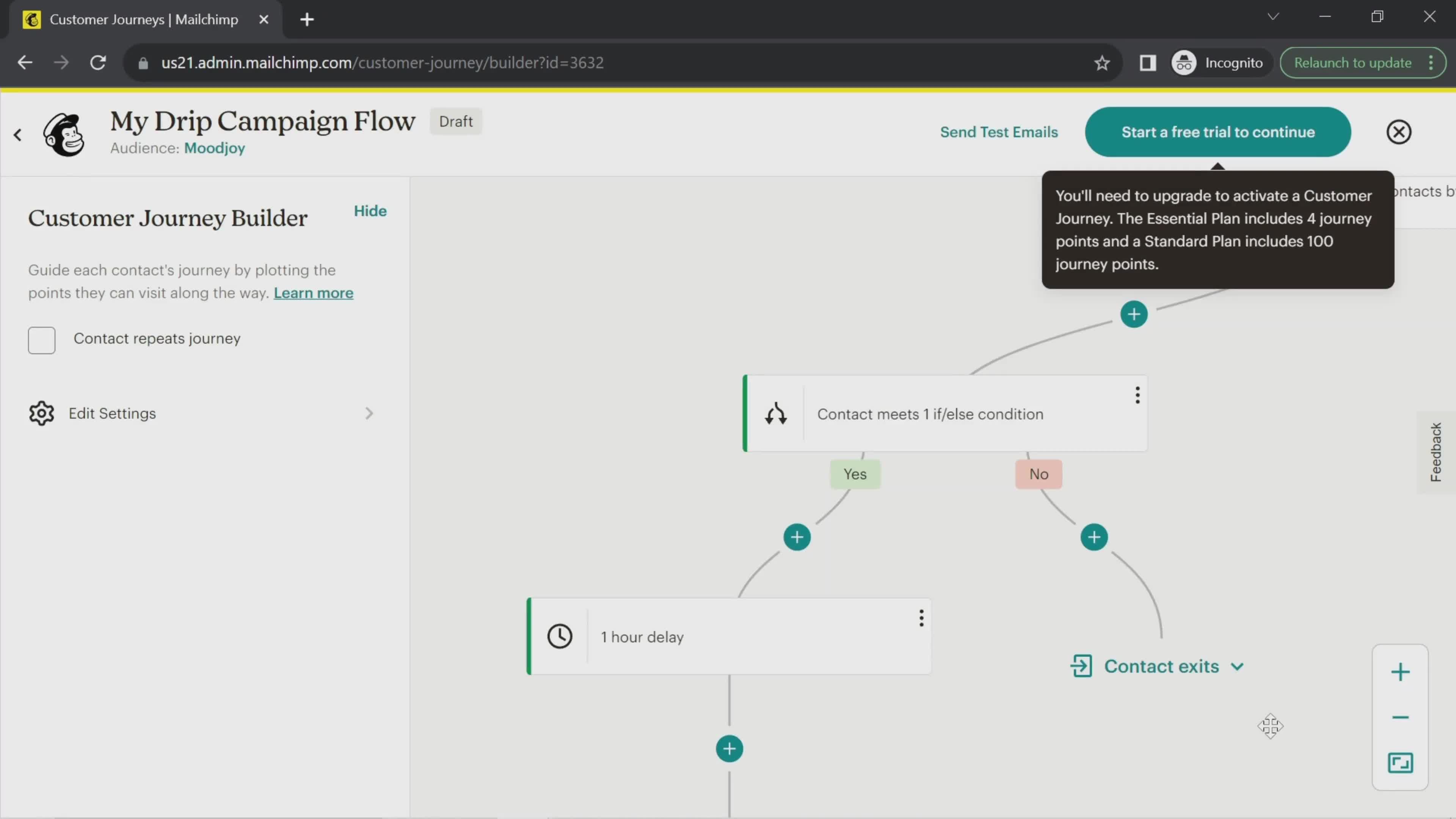Screen dimensions: 1456x819
Task: Click Start a free trial to continue
Action: tap(1218, 131)
